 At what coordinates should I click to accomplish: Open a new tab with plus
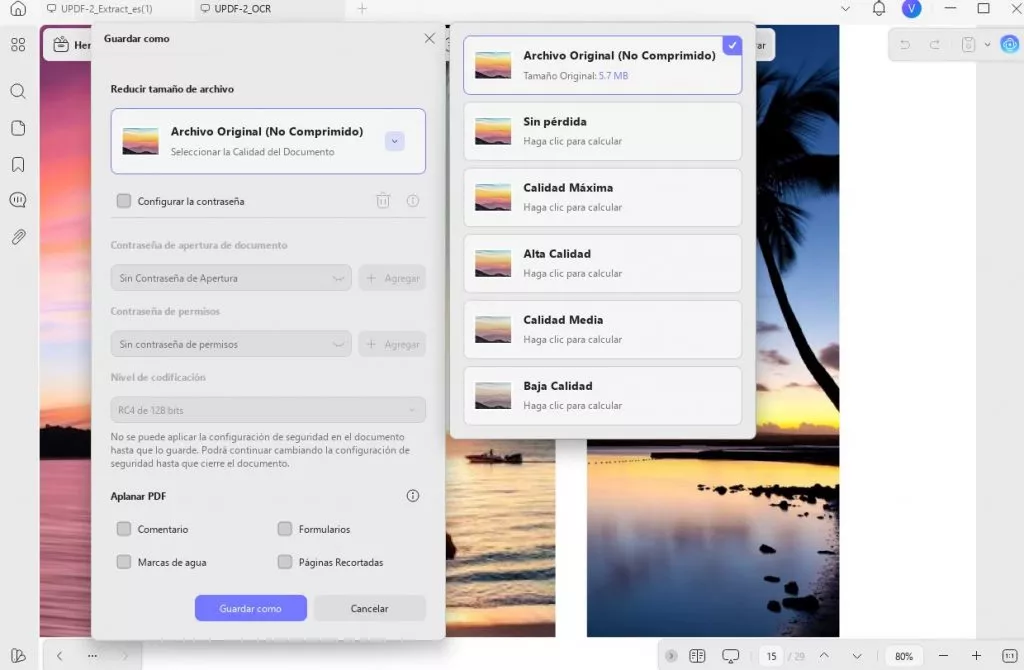pos(362,8)
